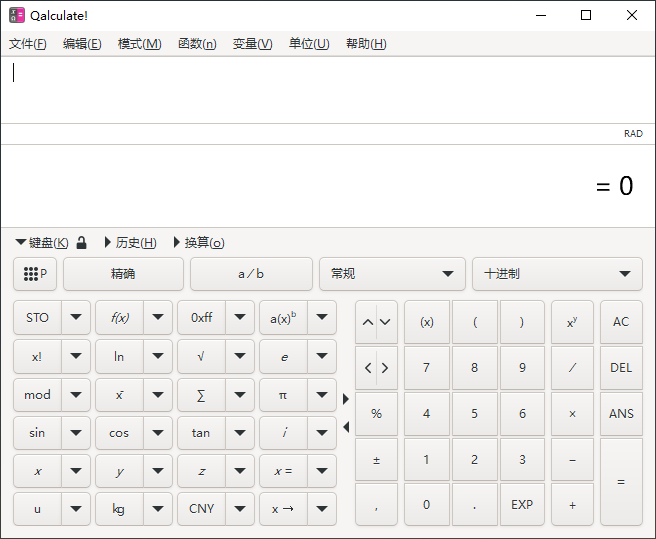Toggle the a/b fraction mode button
Screen dimensions: 656x539
(251, 274)
